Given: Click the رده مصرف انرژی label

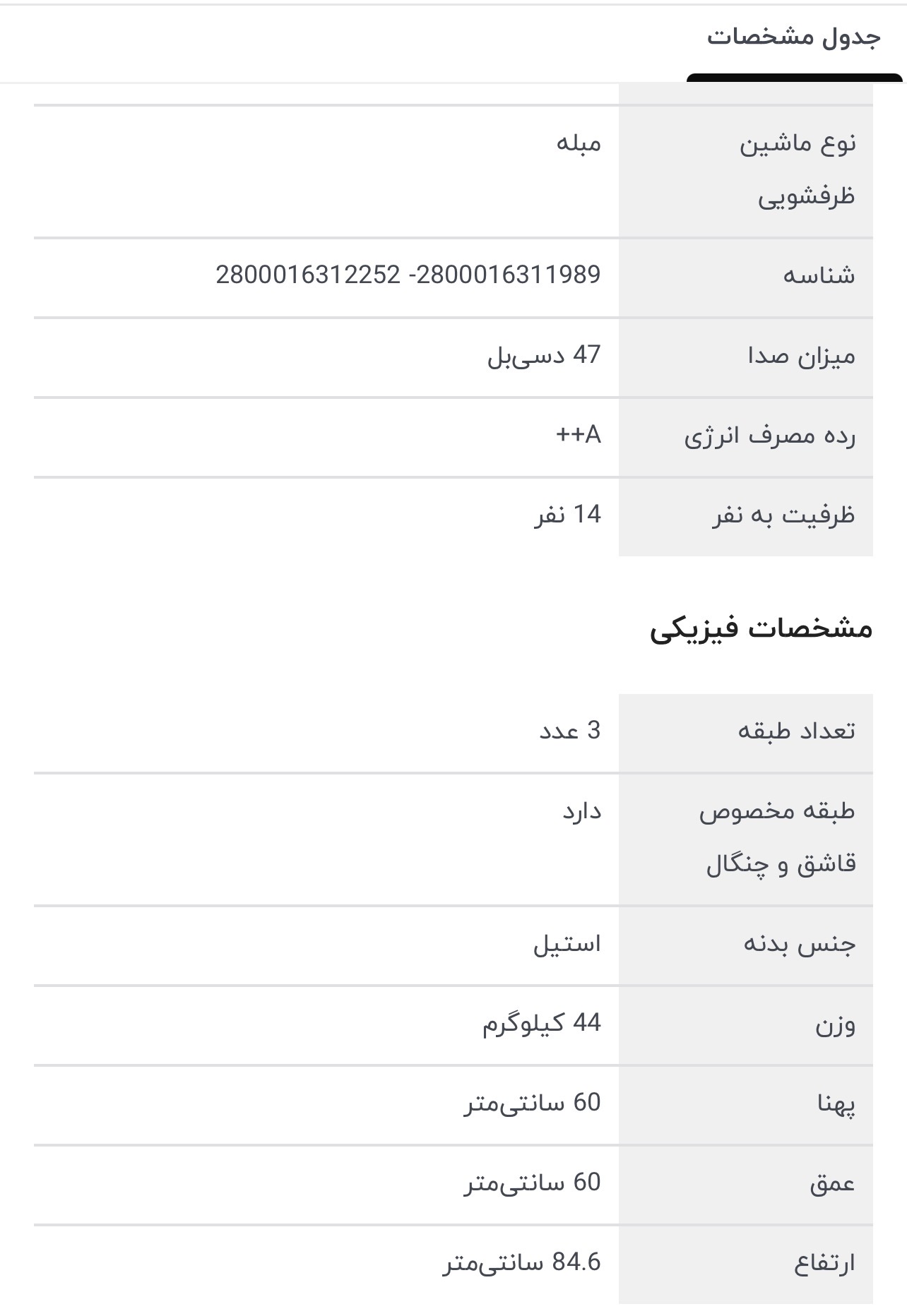Looking at the screenshot, I should pos(769,436).
